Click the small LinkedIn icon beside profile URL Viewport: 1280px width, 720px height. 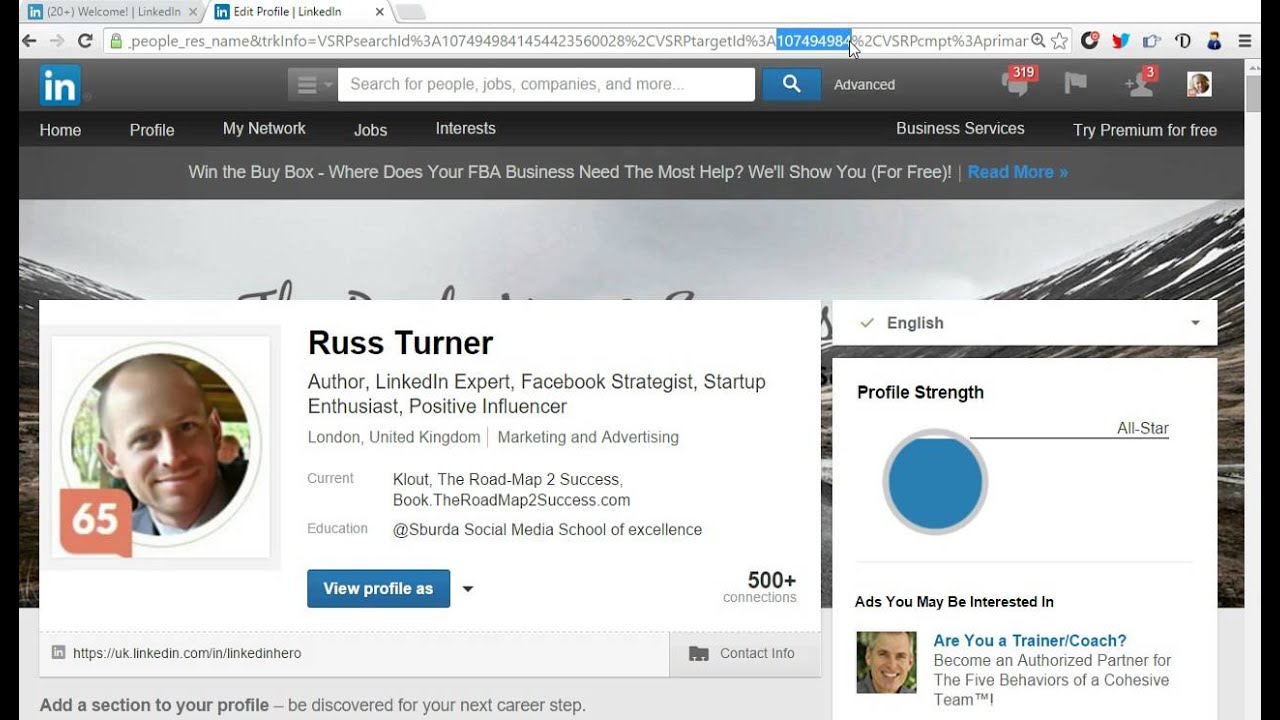coord(58,653)
